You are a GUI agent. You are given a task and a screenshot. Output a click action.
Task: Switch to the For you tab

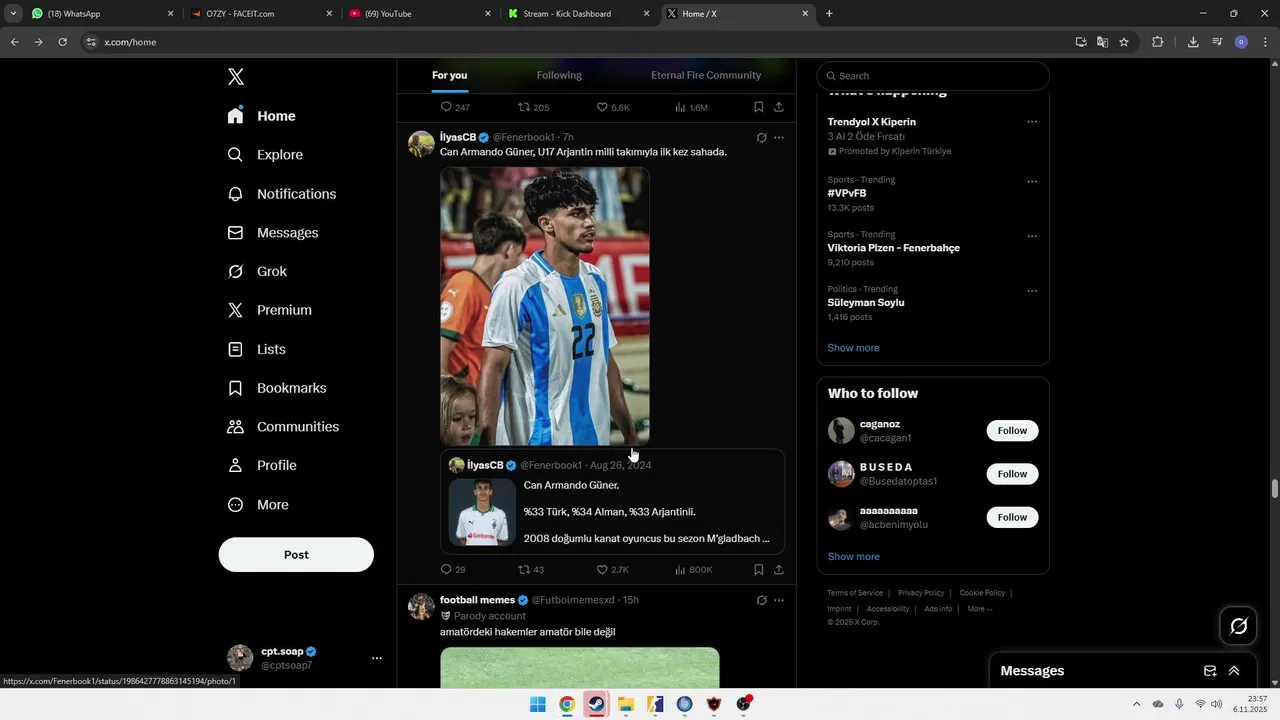pyautogui.click(x=449, y=75)
